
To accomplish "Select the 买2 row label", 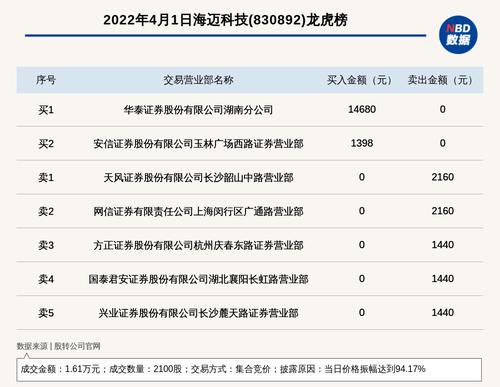I will click(x=46, y=144).
